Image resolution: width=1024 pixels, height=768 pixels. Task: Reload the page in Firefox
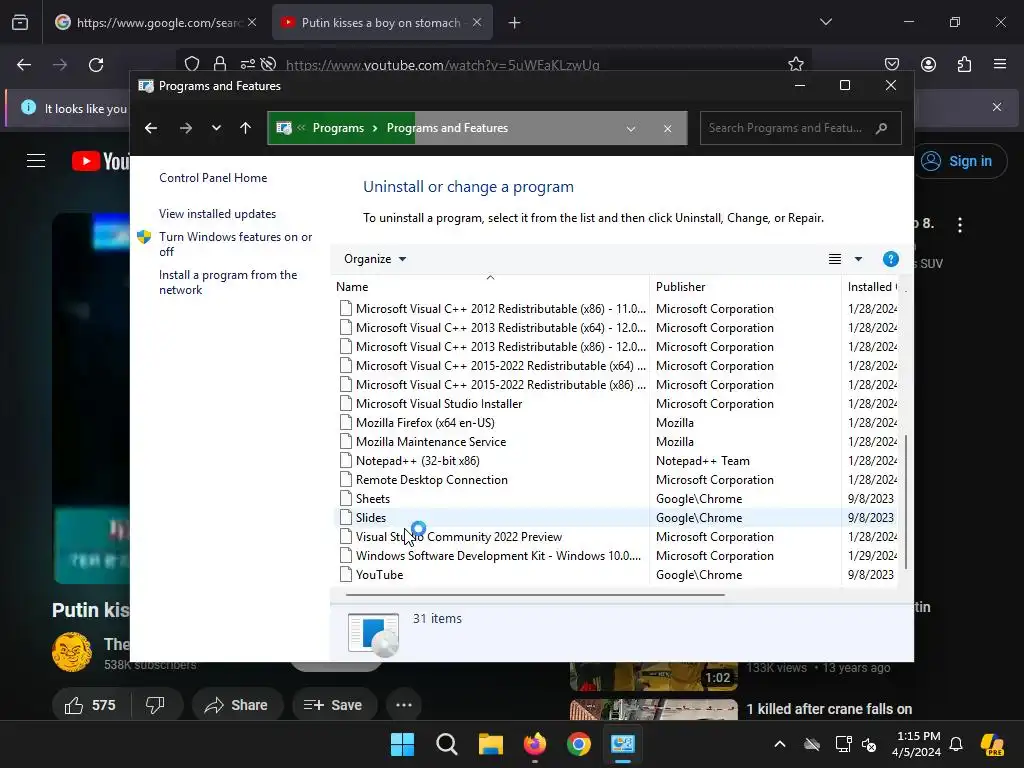96,65
